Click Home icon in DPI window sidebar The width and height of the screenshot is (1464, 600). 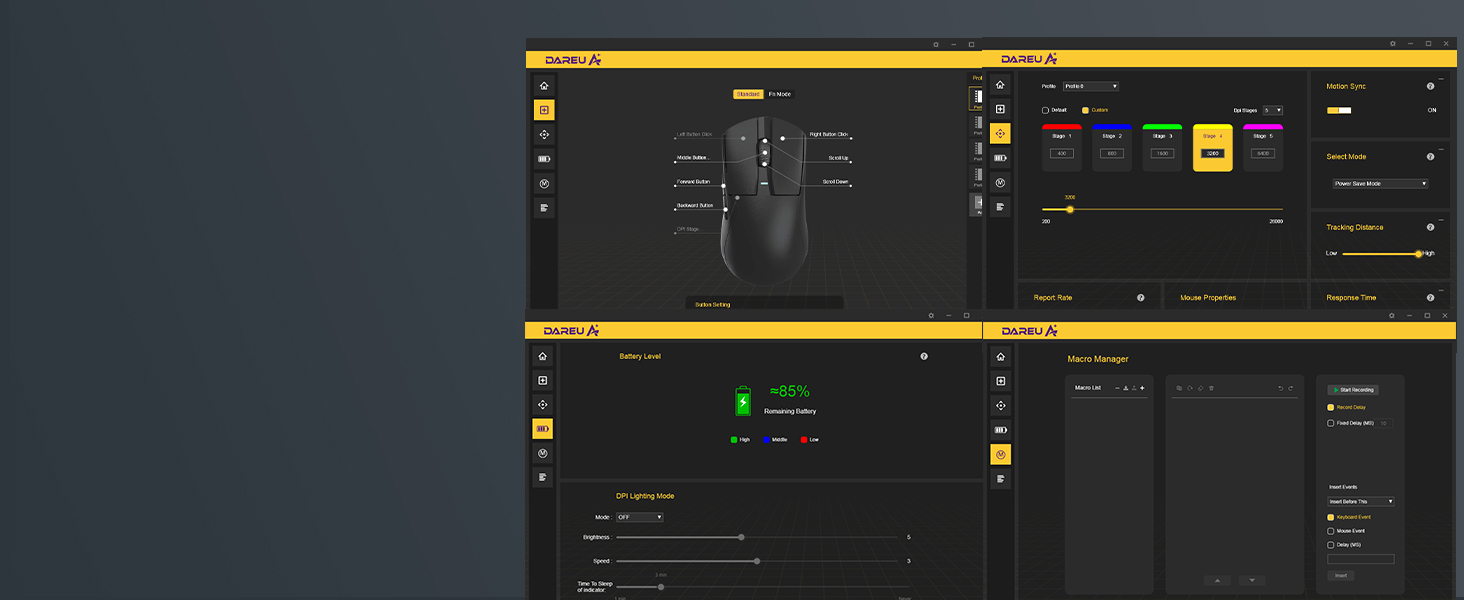(x=1000, y=84)
